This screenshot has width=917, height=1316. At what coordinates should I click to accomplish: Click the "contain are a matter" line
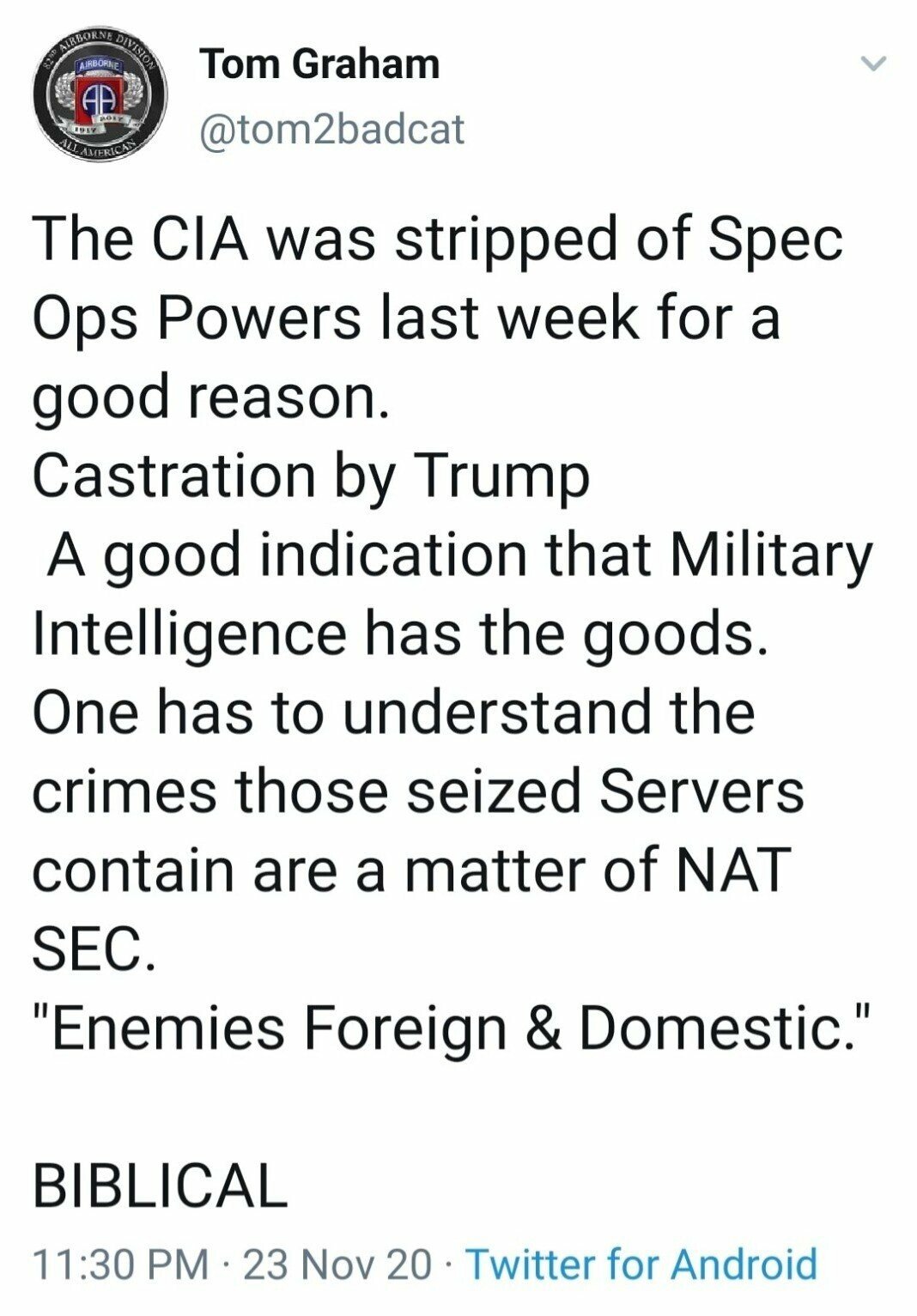410,870
